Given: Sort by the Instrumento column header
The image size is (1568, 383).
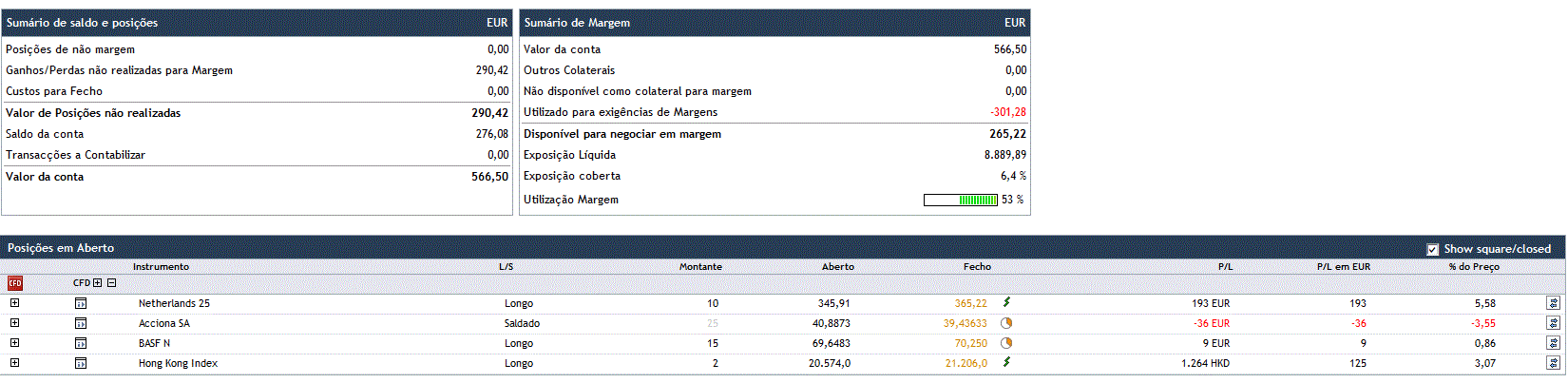Looking at the screenshot, I should point(161,267).
